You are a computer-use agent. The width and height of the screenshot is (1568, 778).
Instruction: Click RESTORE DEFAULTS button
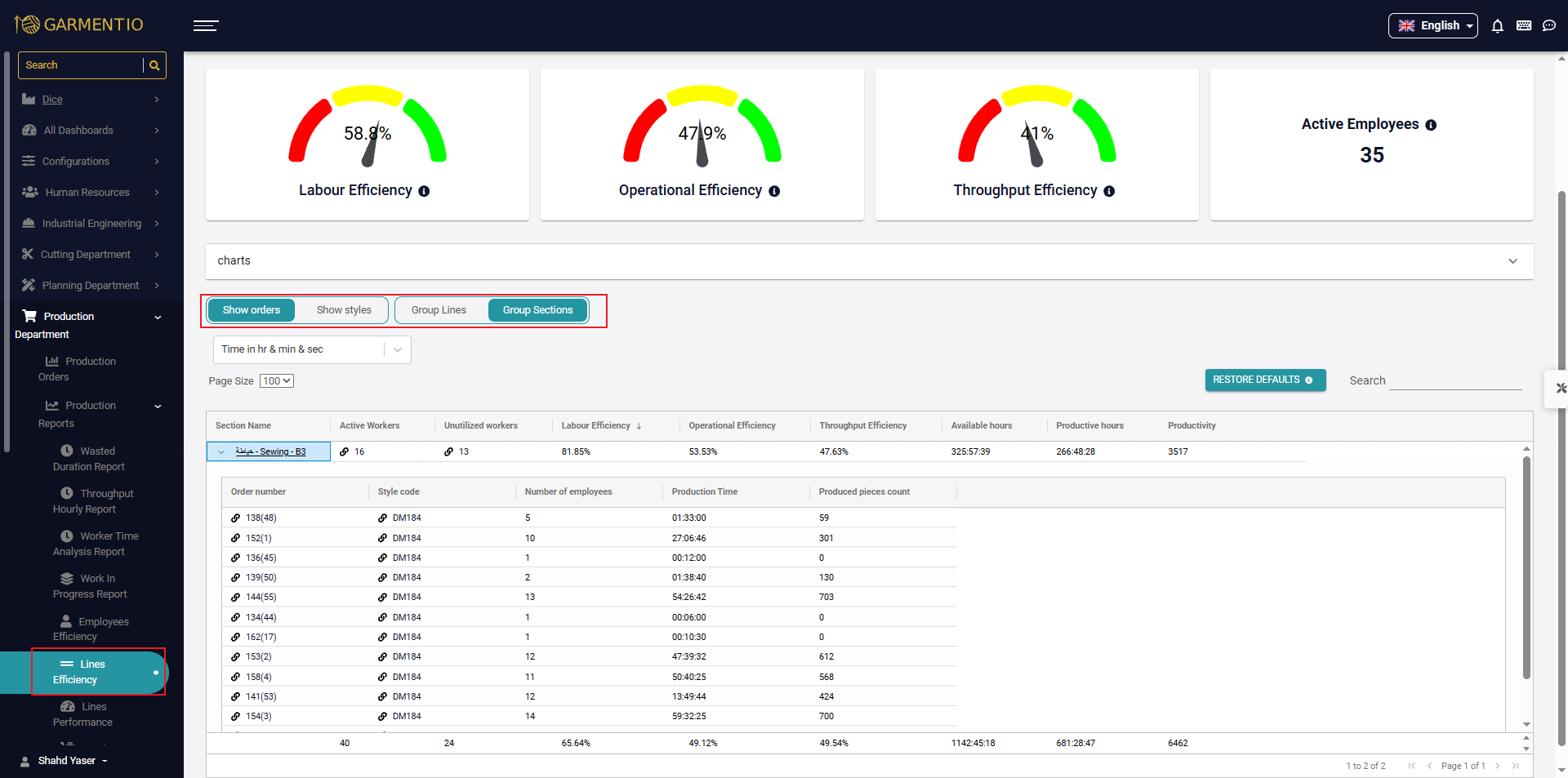(1265, 380)
